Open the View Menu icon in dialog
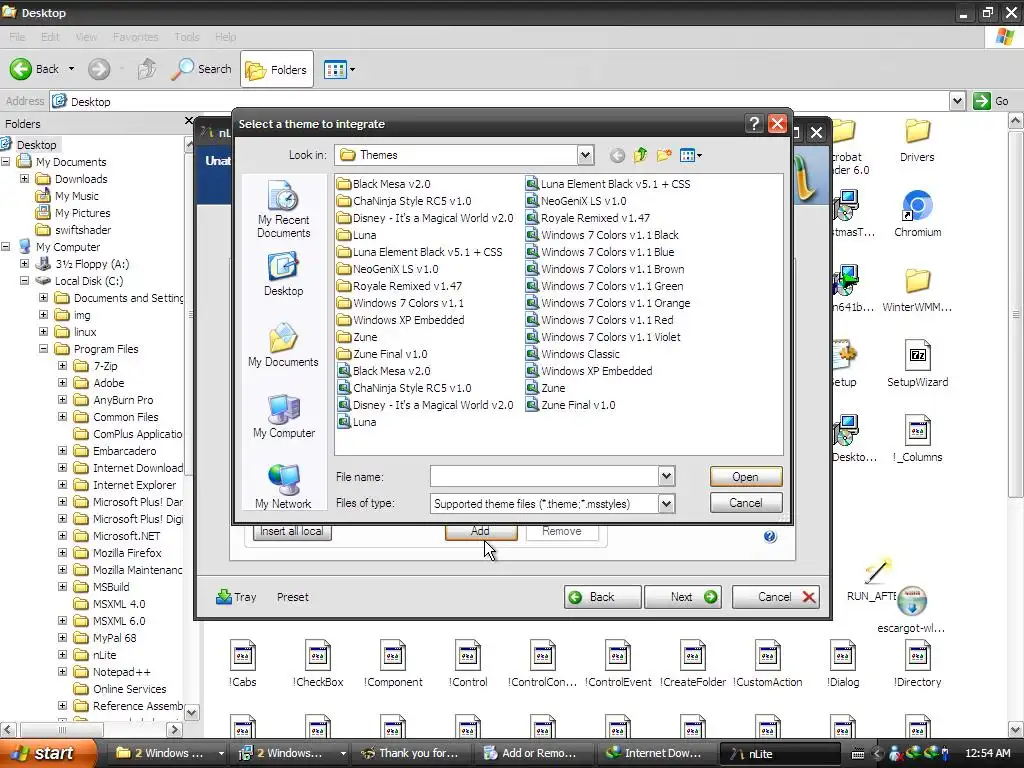 [690, 155]
